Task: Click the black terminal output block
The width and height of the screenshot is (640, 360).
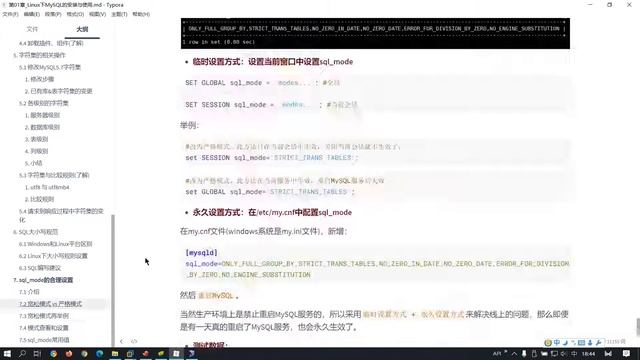Action: [x=375, y=33]
